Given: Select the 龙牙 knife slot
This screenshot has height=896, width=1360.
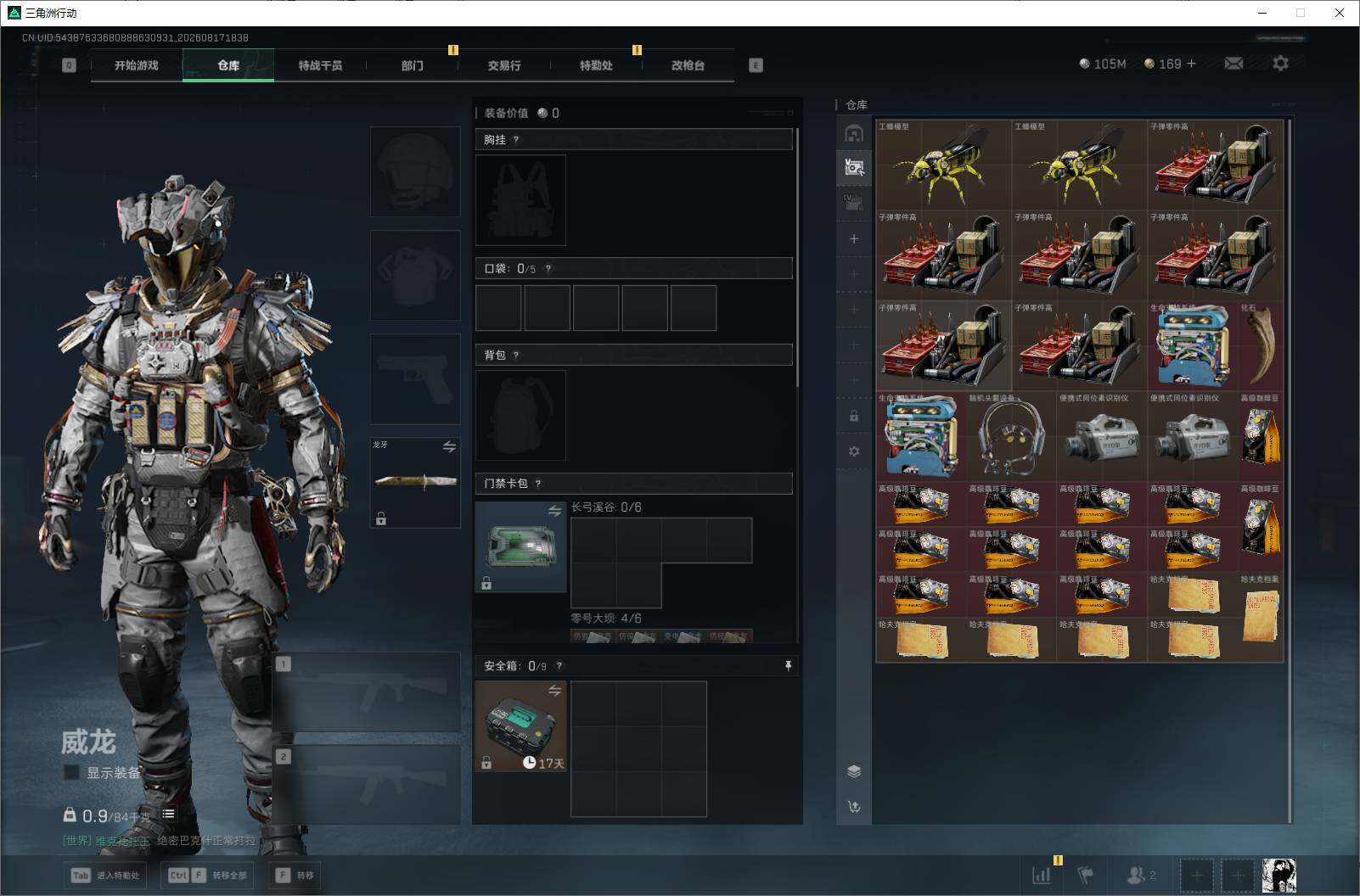Looking at the screenshot, I should point(415,483).
